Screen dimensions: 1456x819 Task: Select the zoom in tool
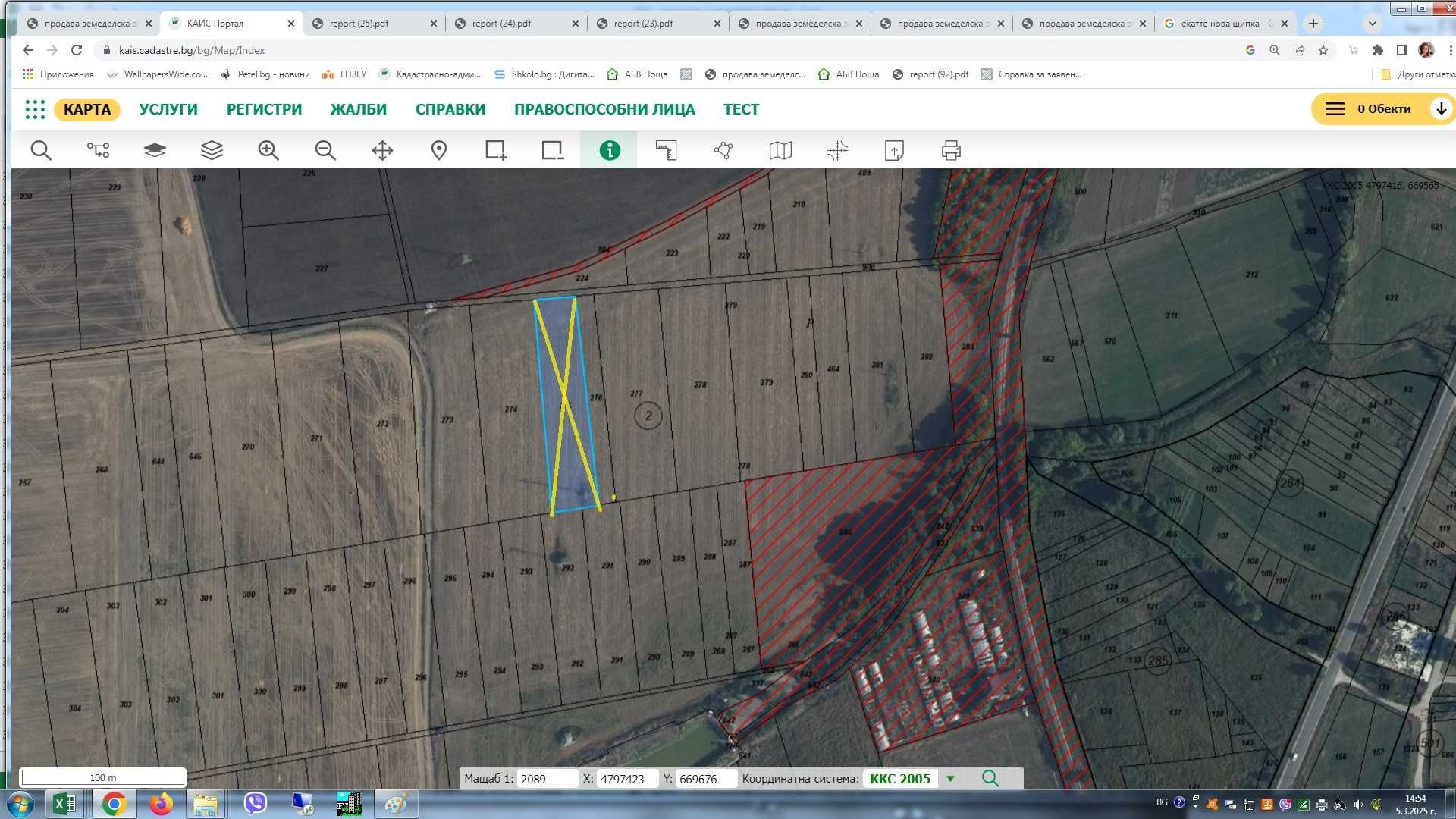[268, 150]
